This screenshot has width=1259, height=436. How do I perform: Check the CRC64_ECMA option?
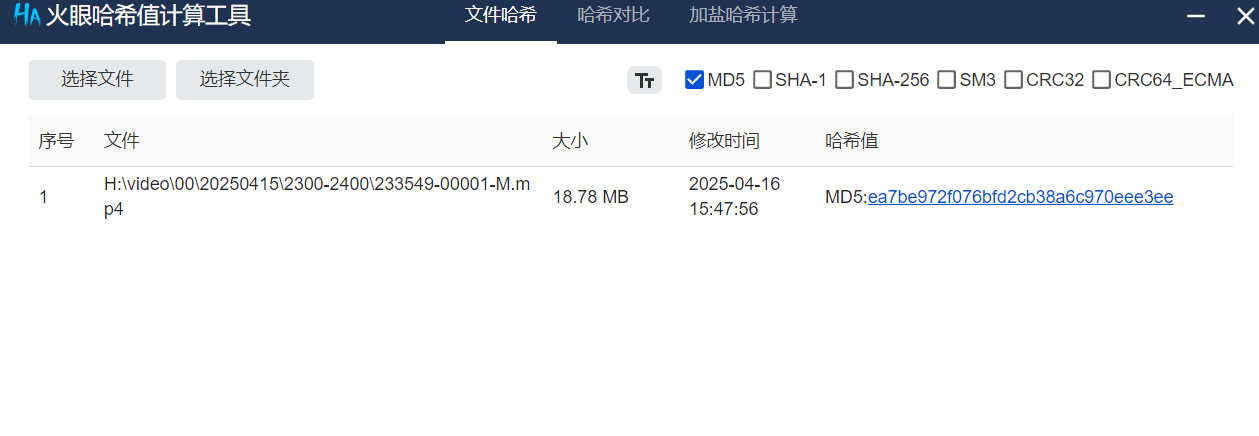(x=1101, y=80)
